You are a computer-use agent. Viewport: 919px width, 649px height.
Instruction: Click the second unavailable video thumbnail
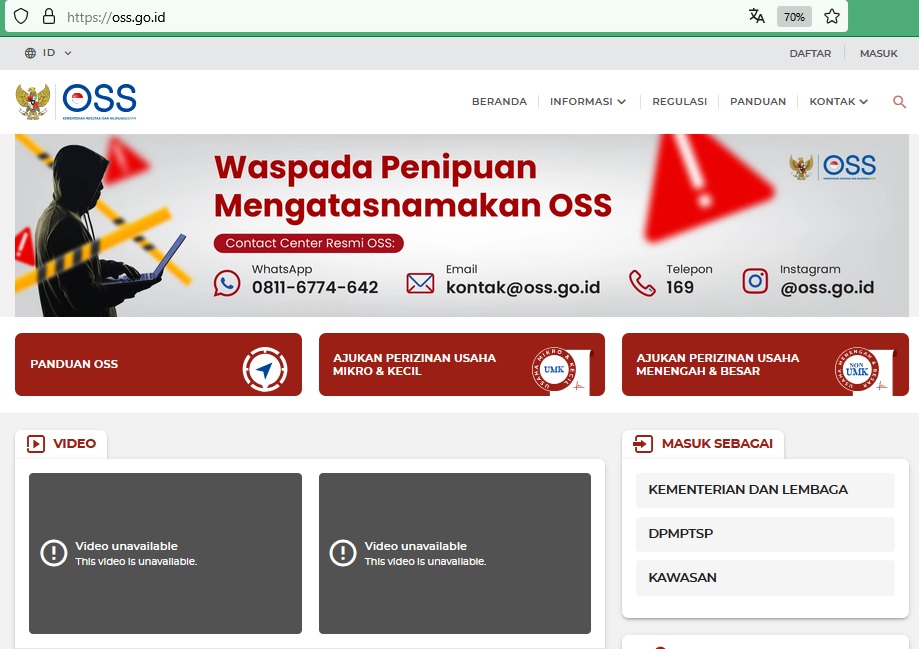pos(455,553)
